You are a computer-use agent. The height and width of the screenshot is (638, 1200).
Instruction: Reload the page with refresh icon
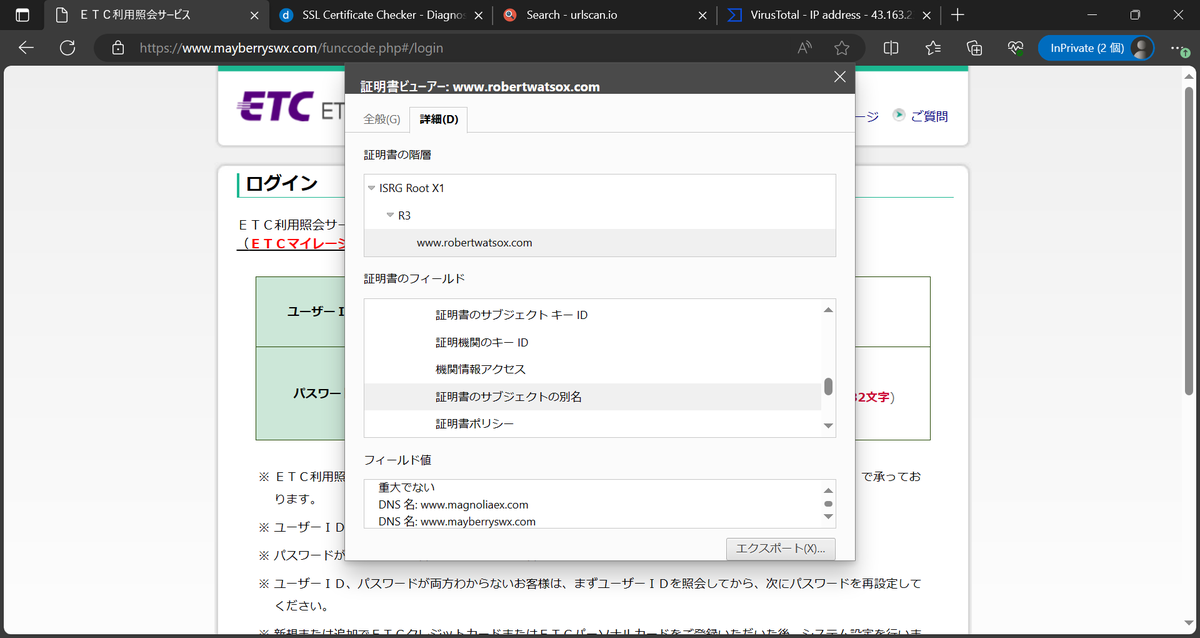pos(68,47)
